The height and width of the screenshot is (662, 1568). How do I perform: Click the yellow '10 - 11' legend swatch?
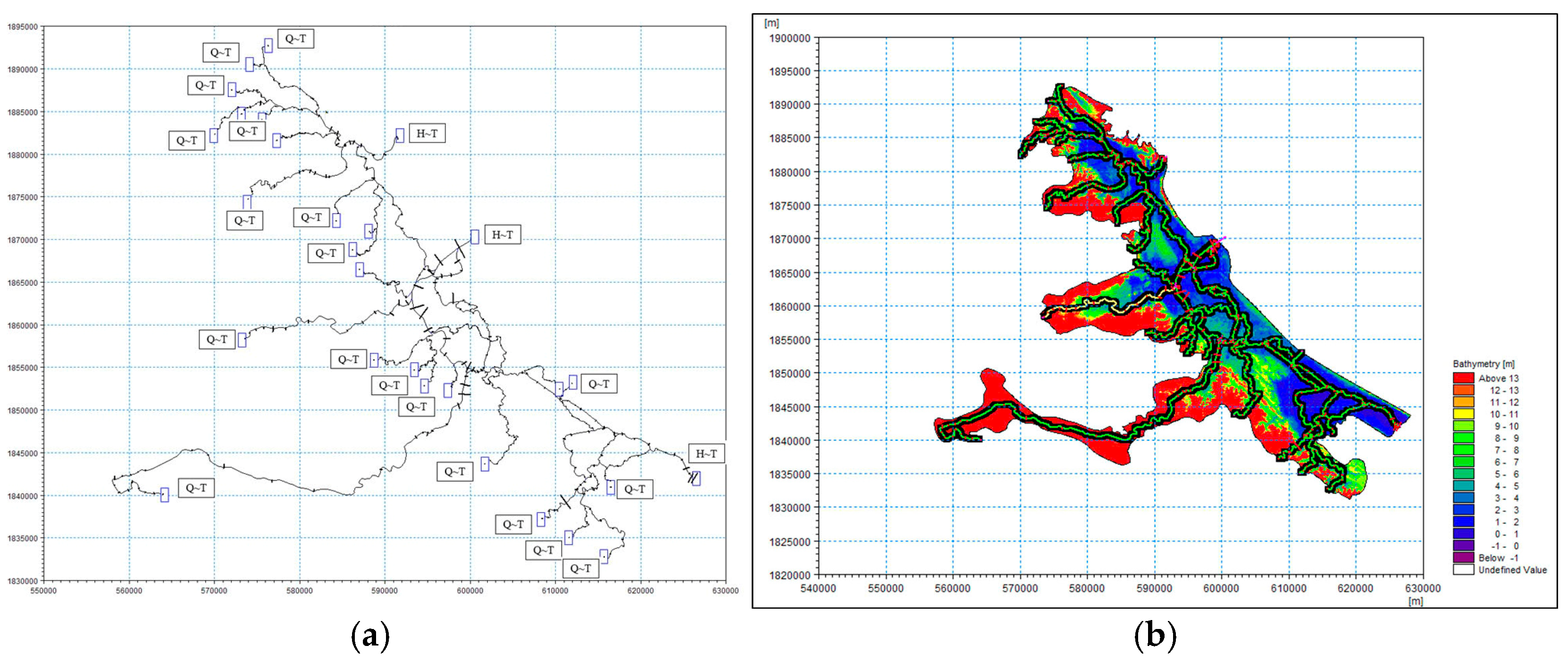pos(1463,414)
